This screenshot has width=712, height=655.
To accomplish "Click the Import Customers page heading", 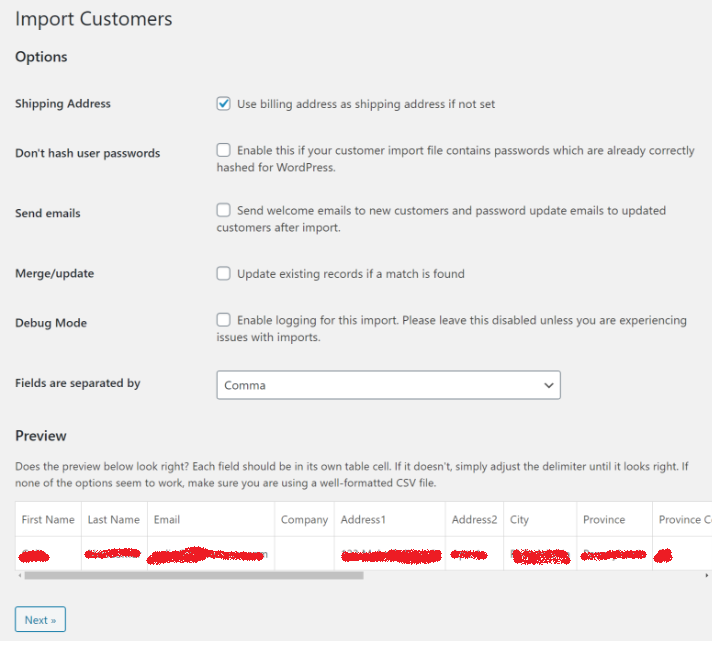I will pyautogui.click(x=94, y=19).
